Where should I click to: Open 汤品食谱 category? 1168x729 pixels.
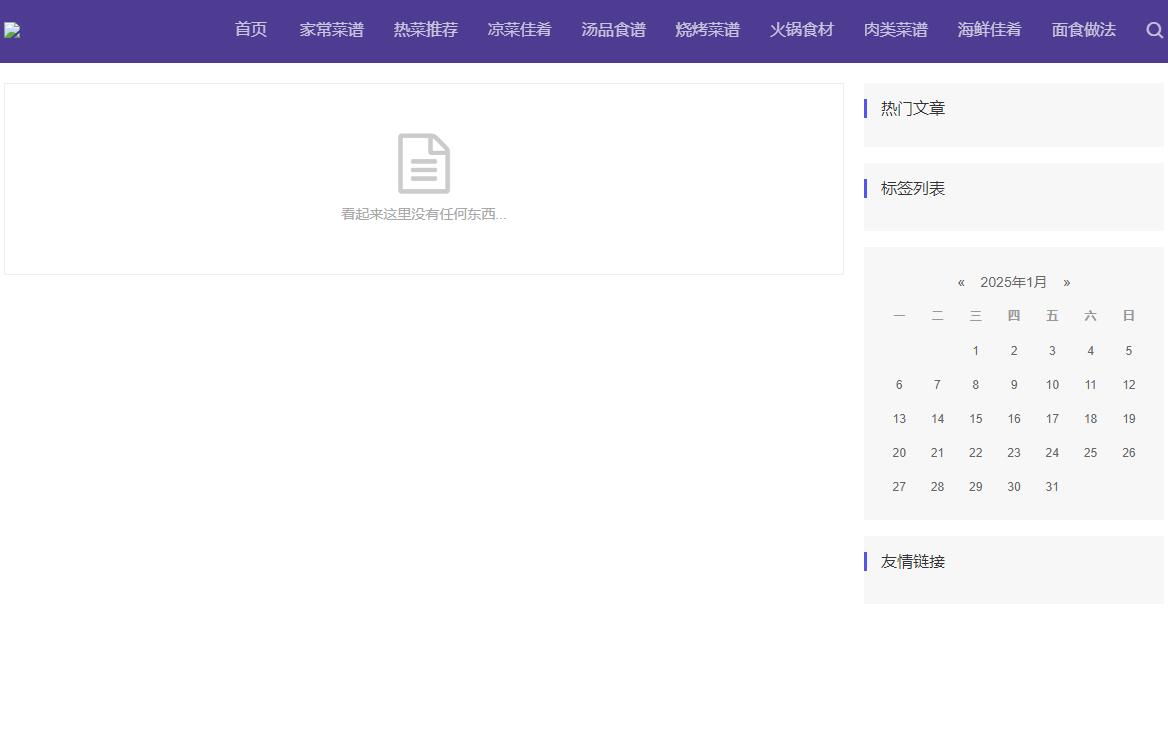tap(613, 30)
